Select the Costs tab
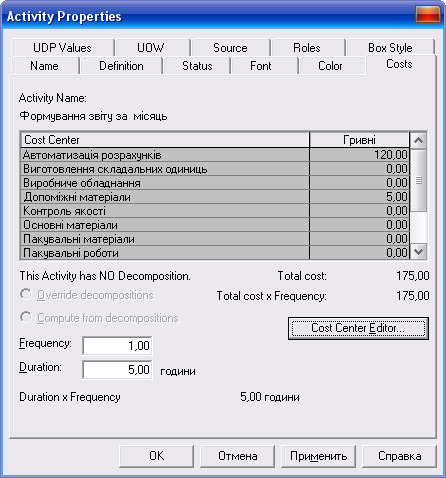Viewport: 446px width, 478px height. 400,64
